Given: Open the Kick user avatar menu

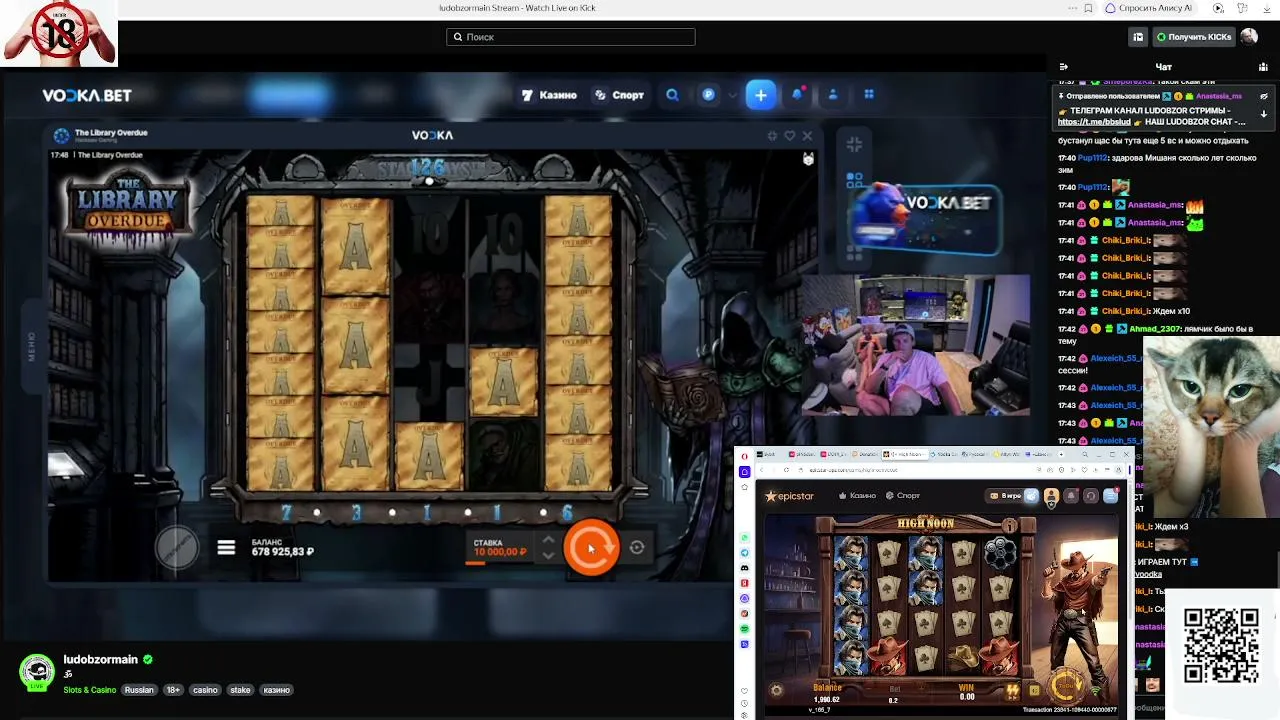Looking at the screenshot, I should point(1249,37).
